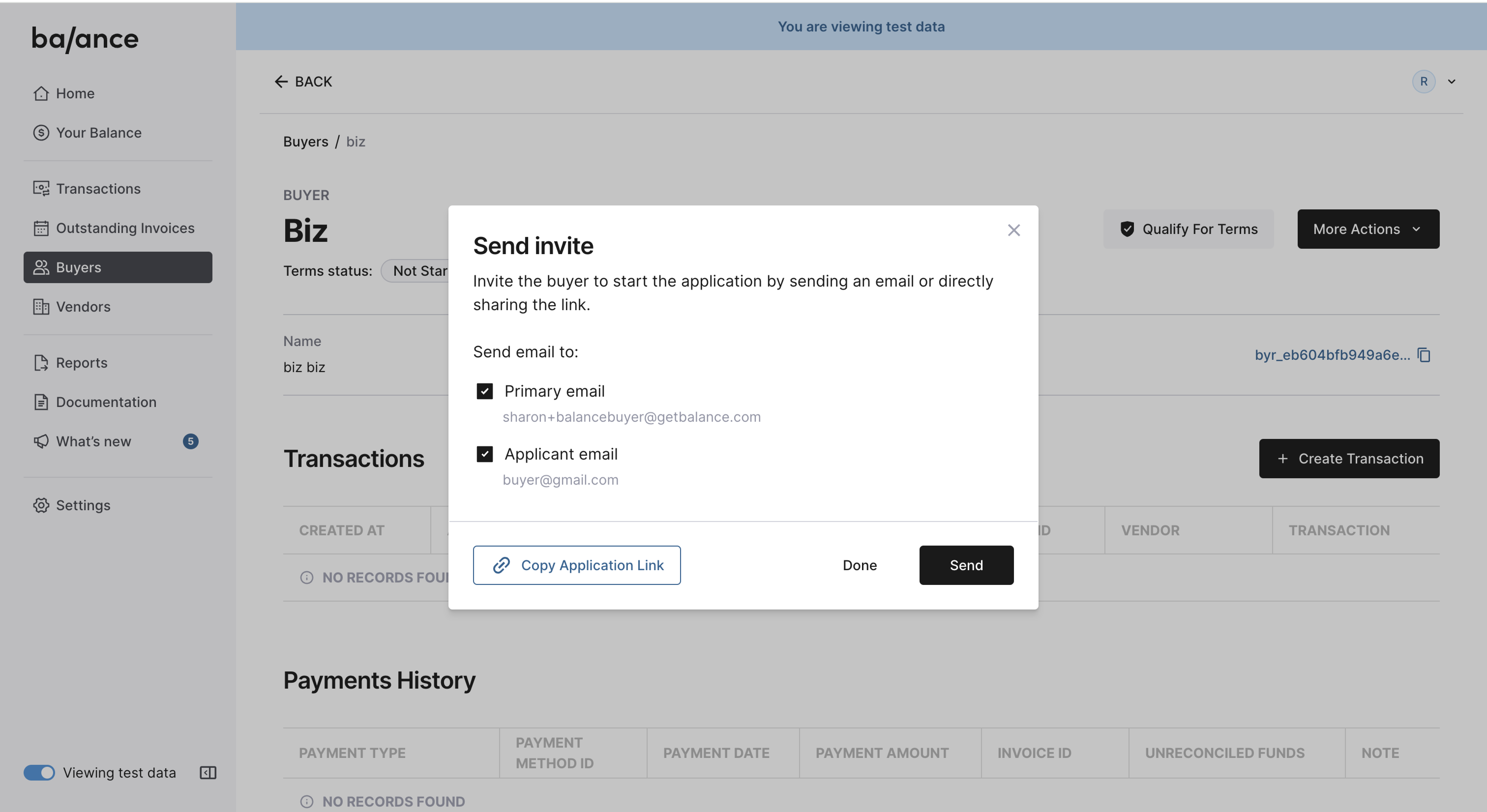Screen dimensions: 1487x812
Task: Collapse the sidebar panel icon
Action: (x=208, y=772)
